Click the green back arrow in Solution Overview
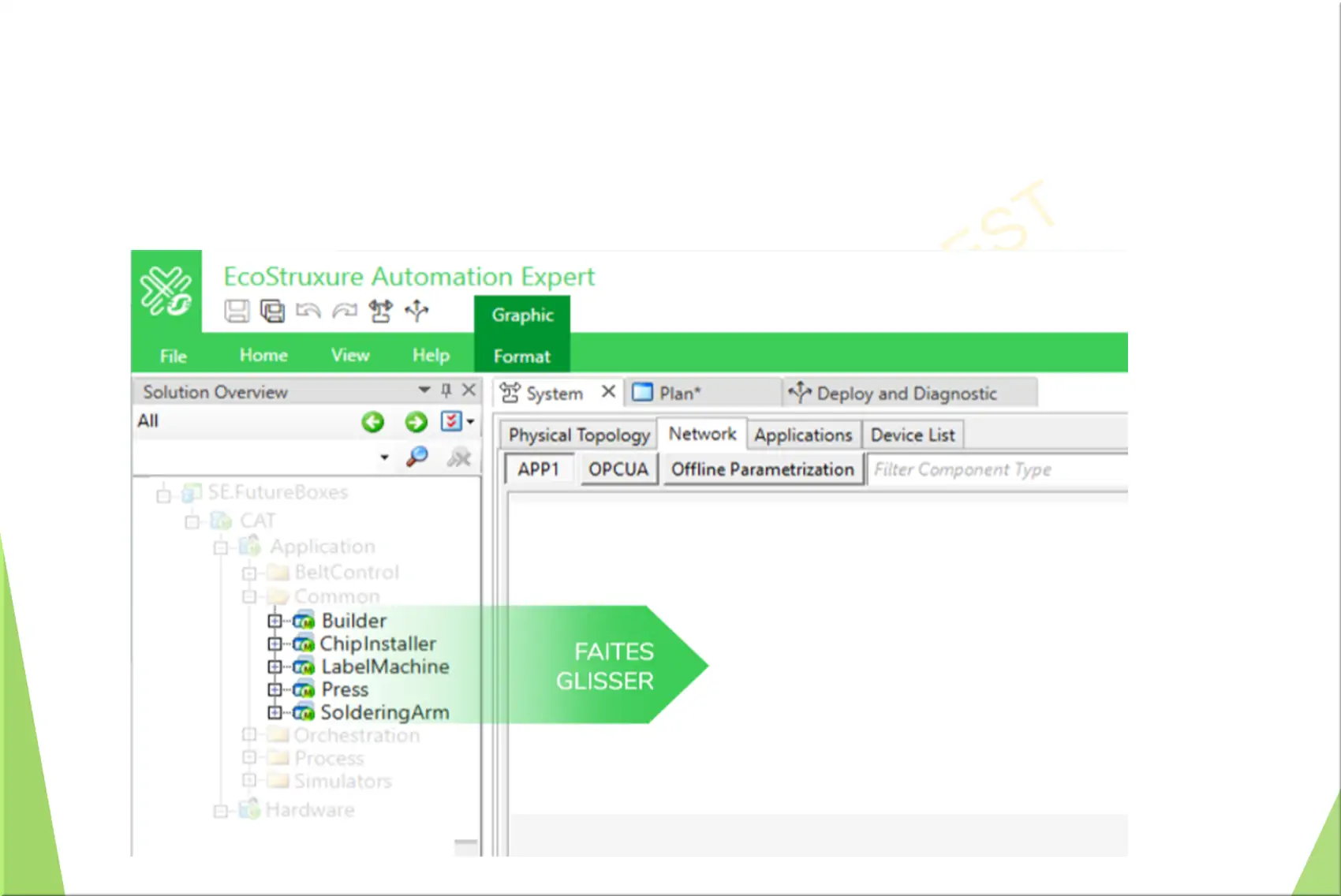Image resolution: width=1341 pixels, height=896 pixels. pyautogui.click(x=373, y=422)
